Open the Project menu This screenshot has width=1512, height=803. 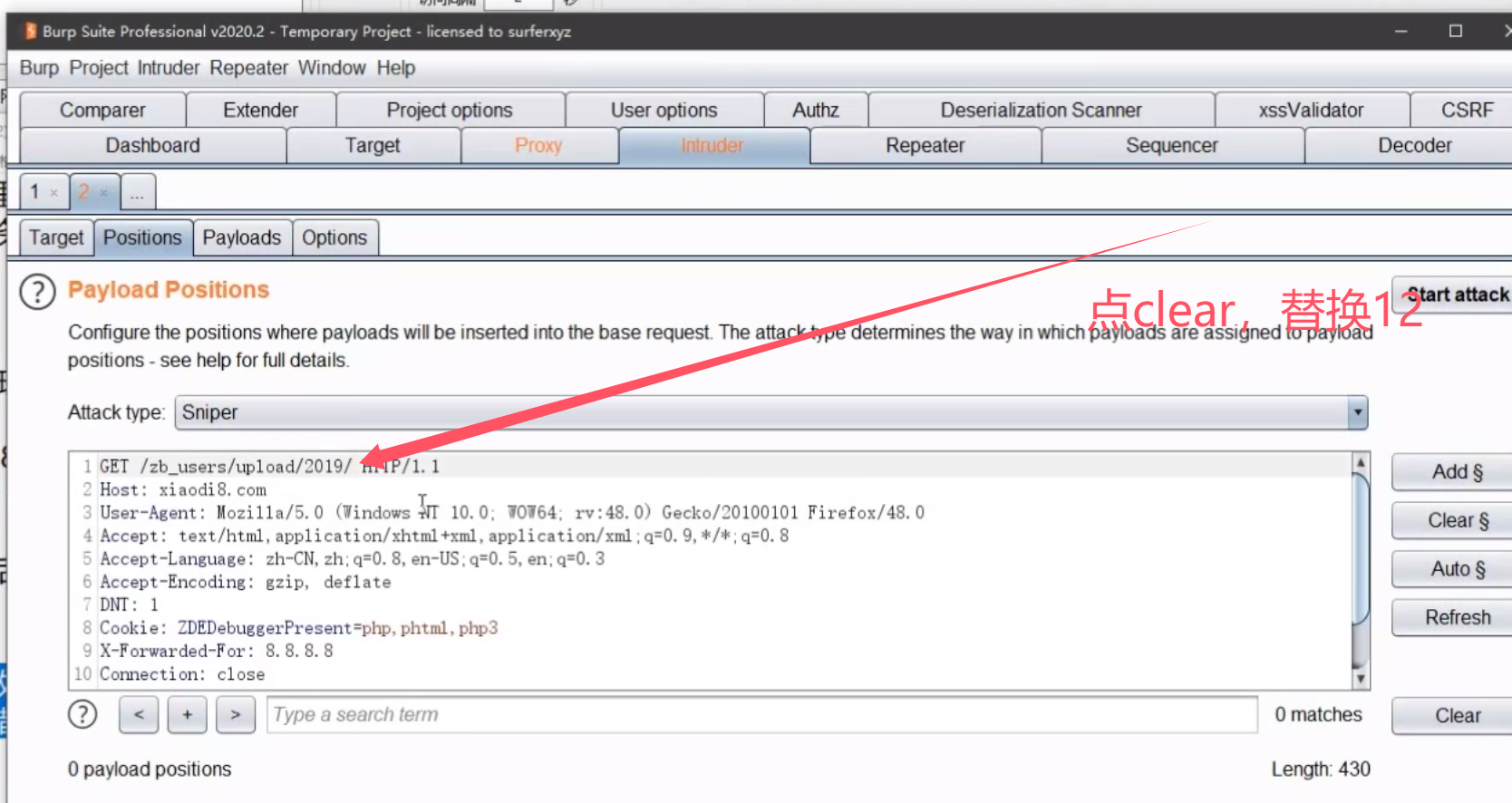99,68
